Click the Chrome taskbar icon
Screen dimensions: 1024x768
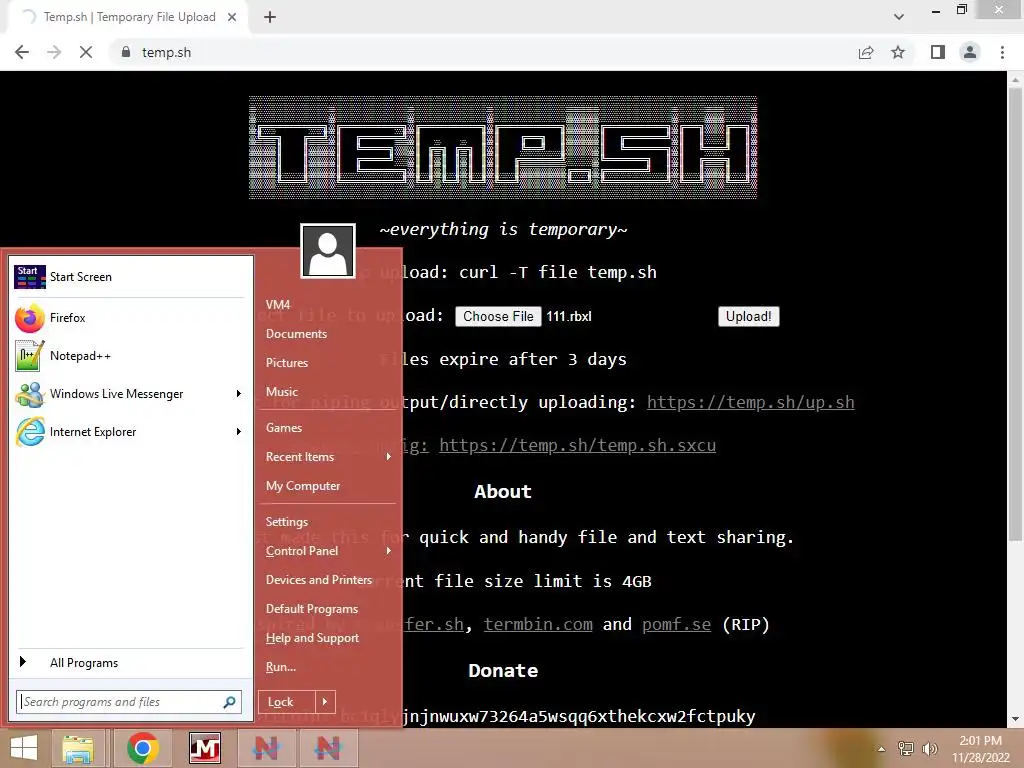pos(143,748)
